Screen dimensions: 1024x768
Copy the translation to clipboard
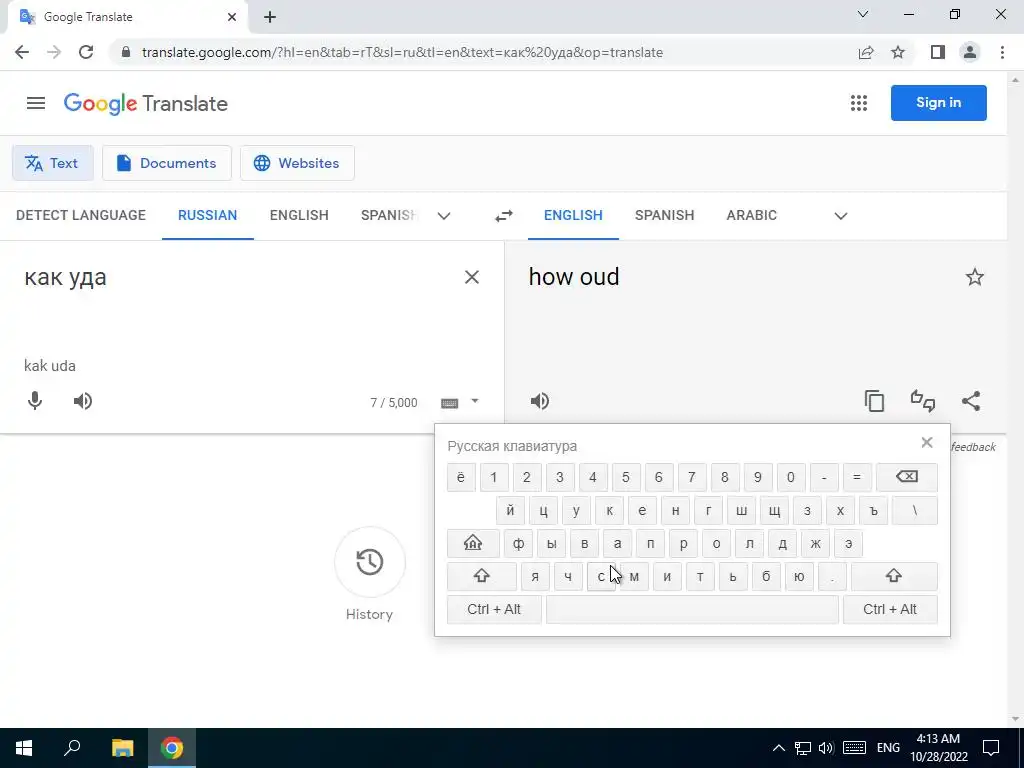pyautogui.click(x=874, y=401)
